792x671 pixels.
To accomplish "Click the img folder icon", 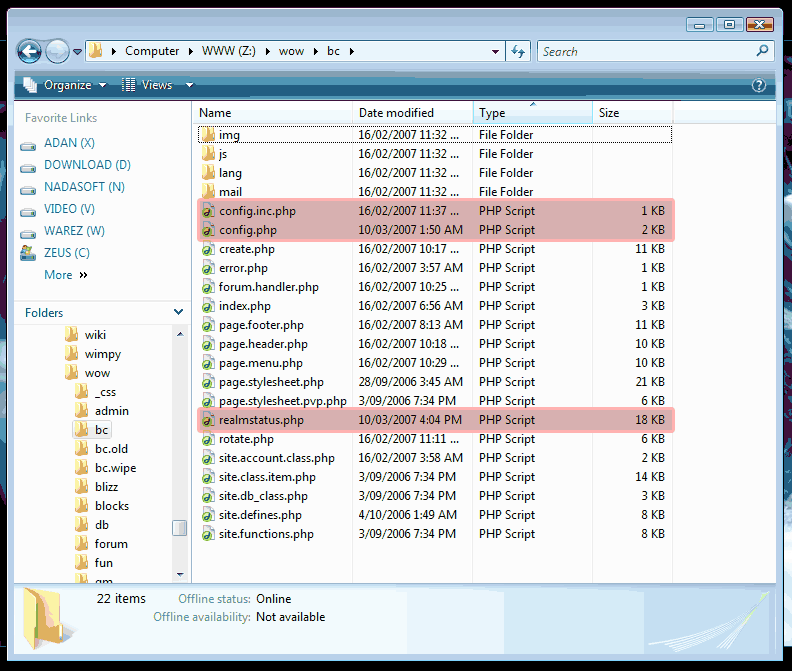I will point(208,135).
